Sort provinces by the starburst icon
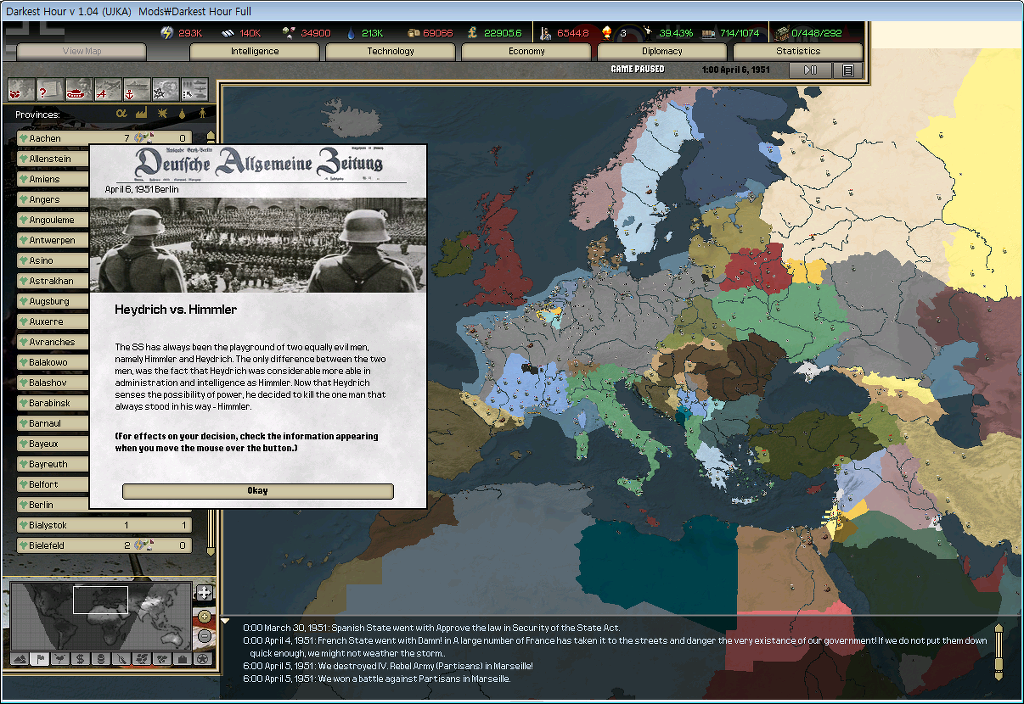The height and width of the screenshot is (704, 1024). tap(162, 114)
